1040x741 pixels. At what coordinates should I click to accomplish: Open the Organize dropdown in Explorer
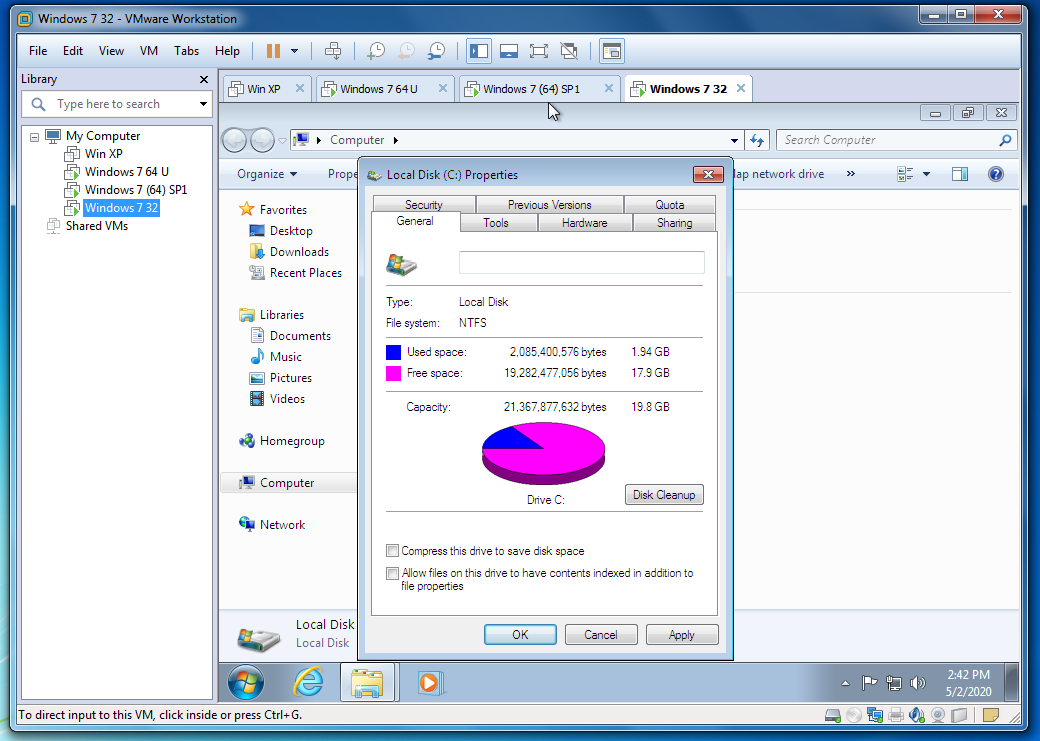click(267, 174)
